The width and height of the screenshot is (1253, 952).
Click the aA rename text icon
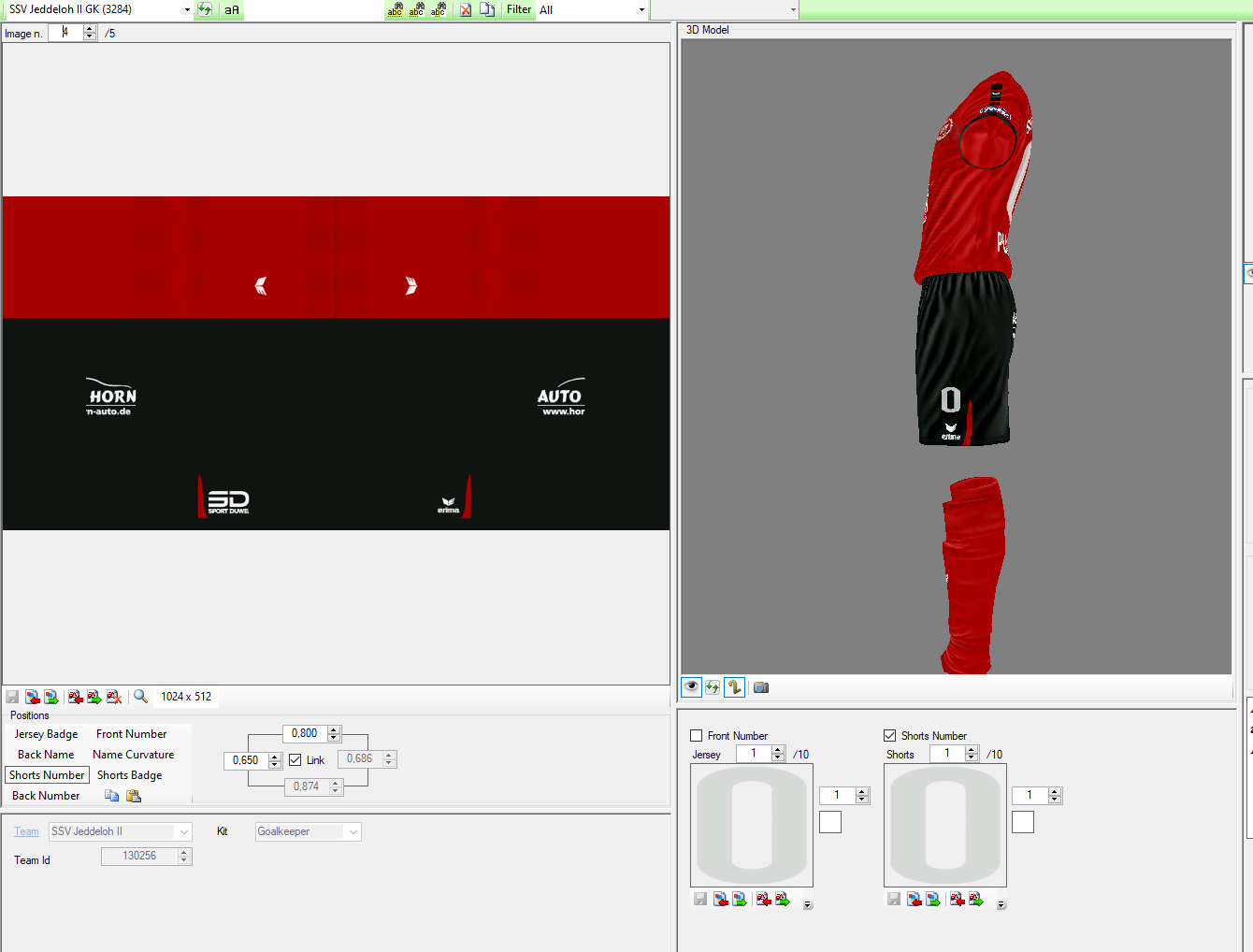[232, 9]
